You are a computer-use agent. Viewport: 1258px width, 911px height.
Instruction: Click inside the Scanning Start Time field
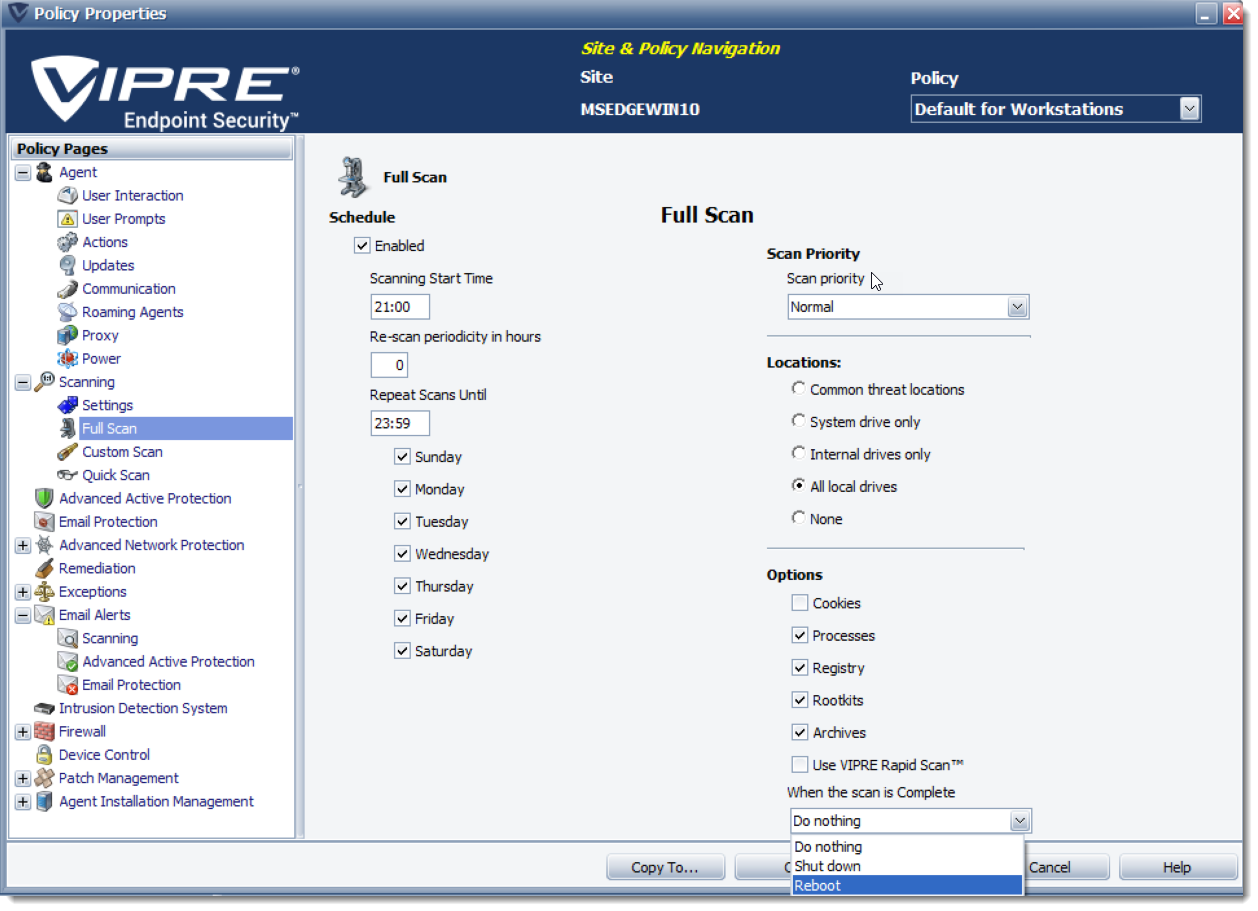399,307
